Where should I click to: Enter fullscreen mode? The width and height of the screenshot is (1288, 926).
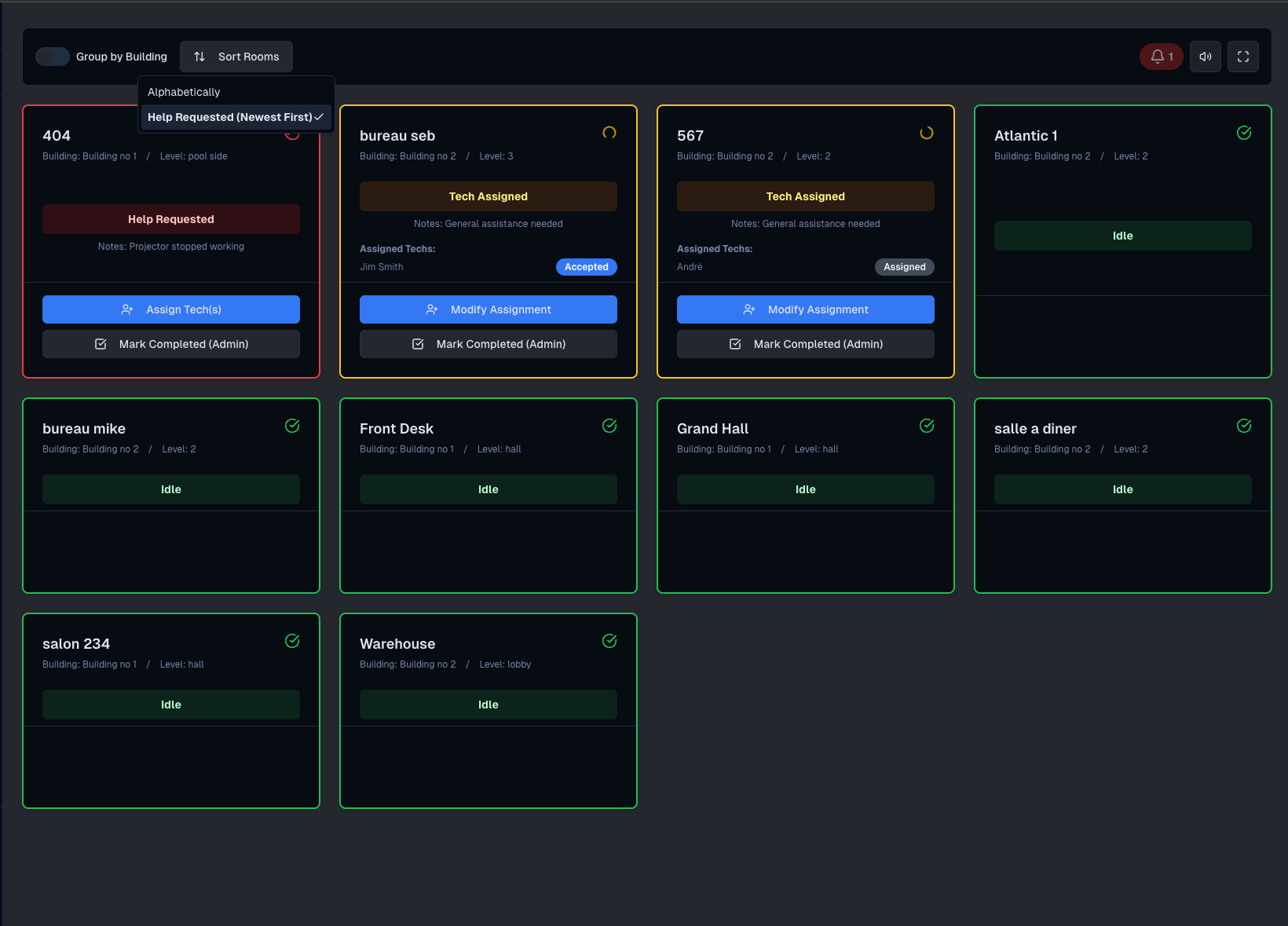(1243, 57)
